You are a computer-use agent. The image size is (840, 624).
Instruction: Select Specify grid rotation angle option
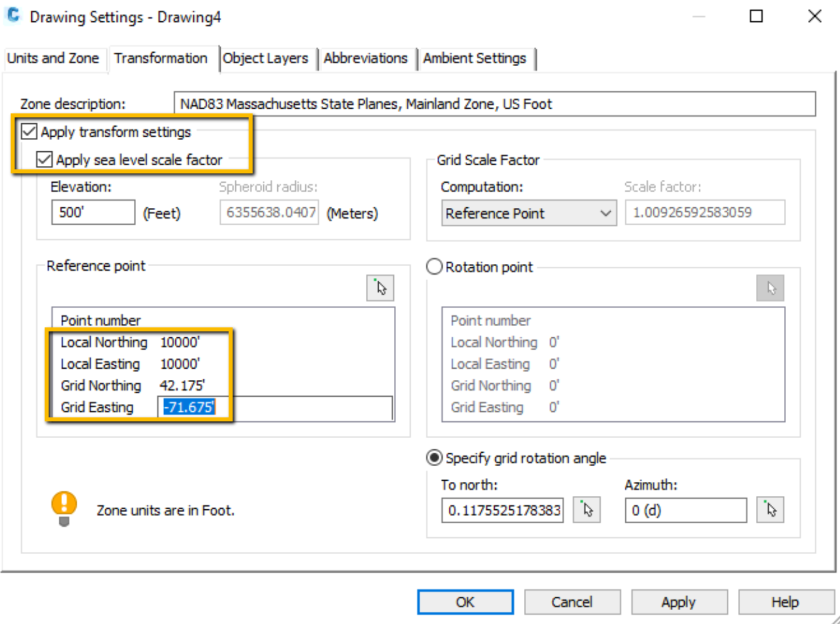click(x=433, y=458)
